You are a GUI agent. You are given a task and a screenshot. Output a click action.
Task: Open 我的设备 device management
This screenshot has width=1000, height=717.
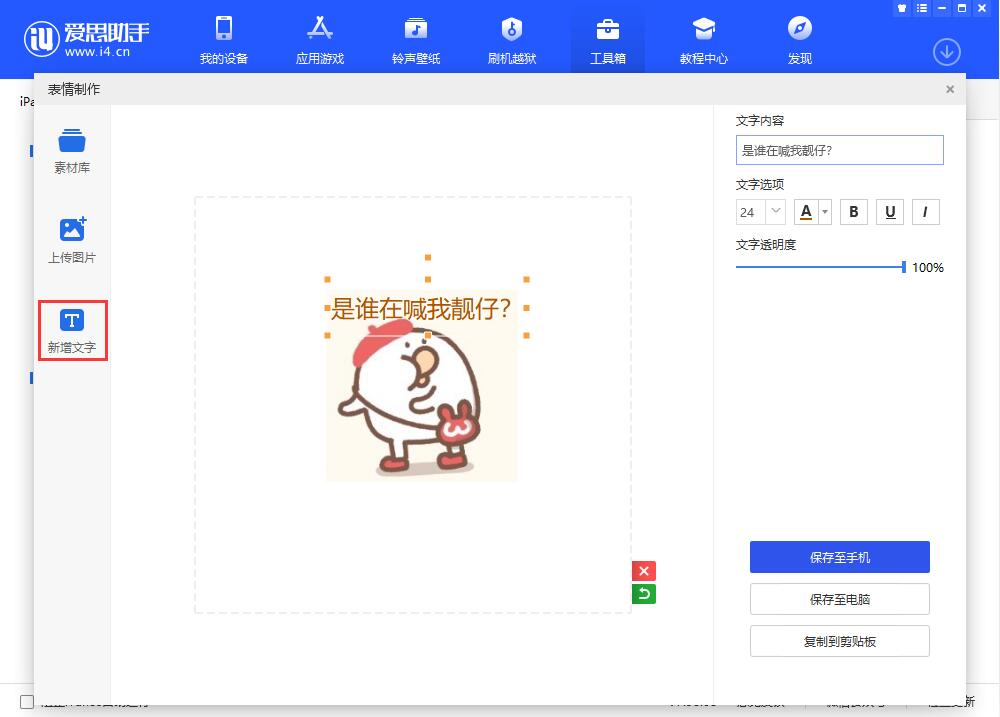tap(223, 38)
